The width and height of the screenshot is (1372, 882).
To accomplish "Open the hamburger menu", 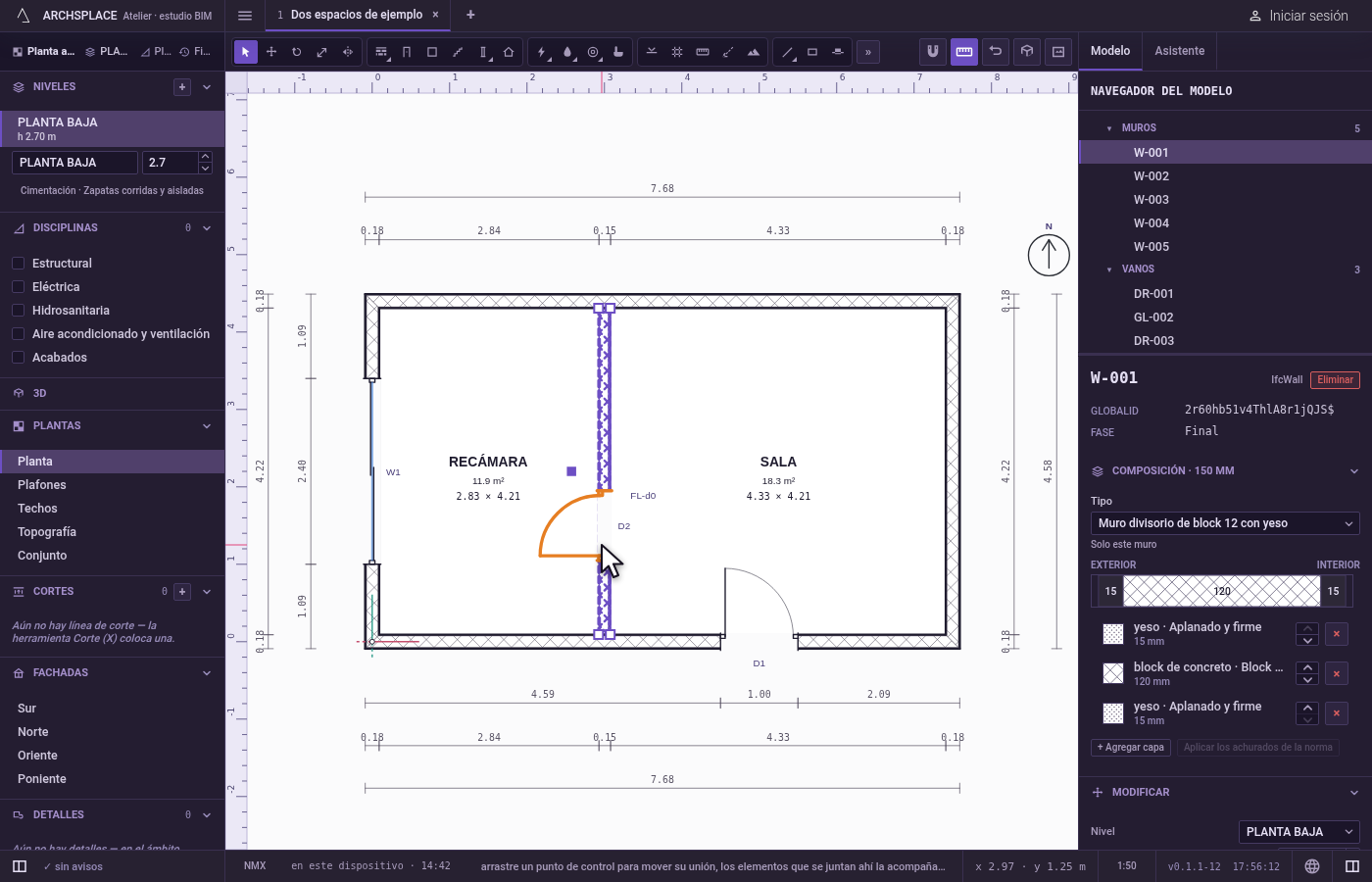I will 245,16.
